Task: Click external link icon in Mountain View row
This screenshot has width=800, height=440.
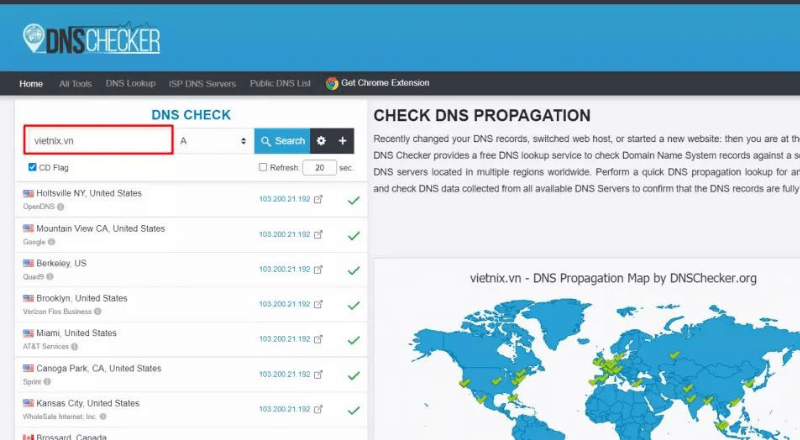Action: [318, 234]
